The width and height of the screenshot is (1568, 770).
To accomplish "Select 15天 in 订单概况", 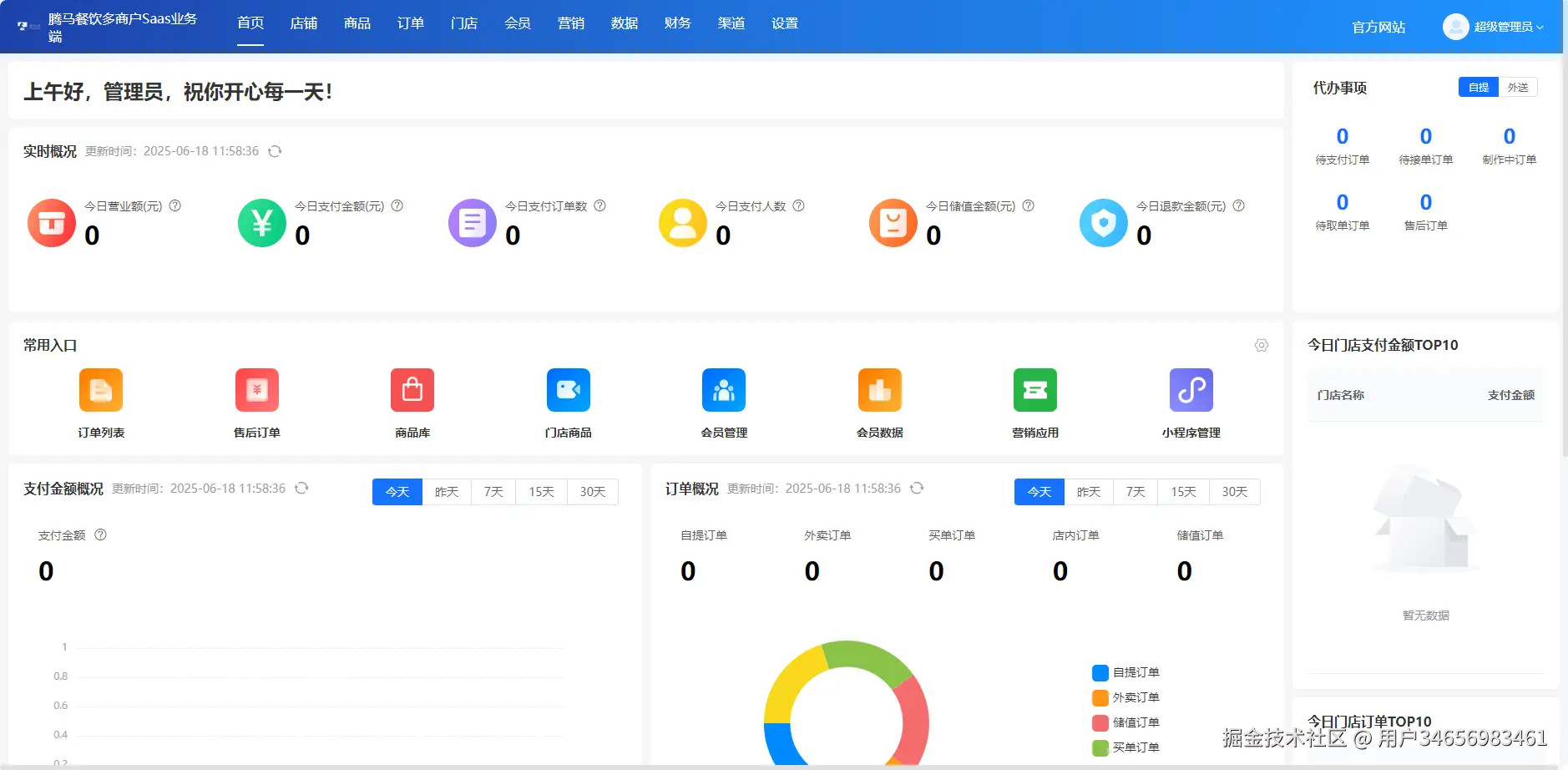I will point(1183,492).
